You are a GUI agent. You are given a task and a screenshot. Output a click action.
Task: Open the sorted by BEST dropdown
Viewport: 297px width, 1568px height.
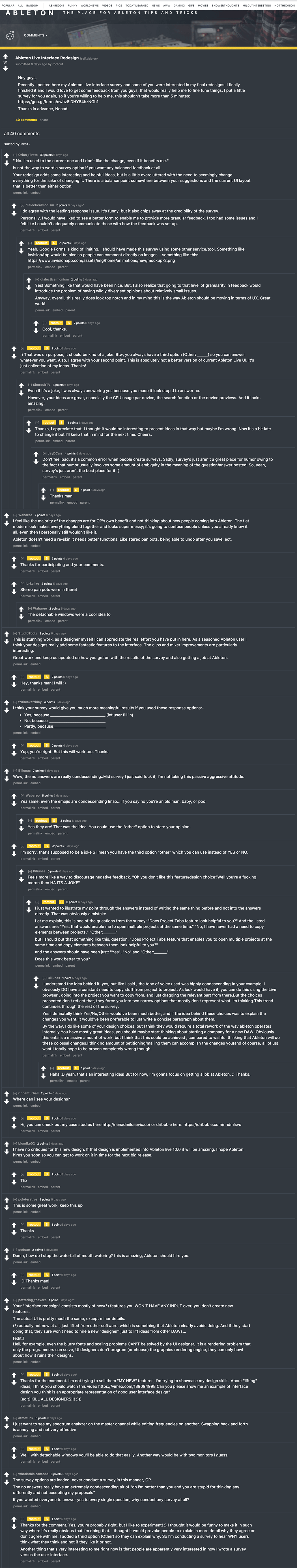(26, 144)
